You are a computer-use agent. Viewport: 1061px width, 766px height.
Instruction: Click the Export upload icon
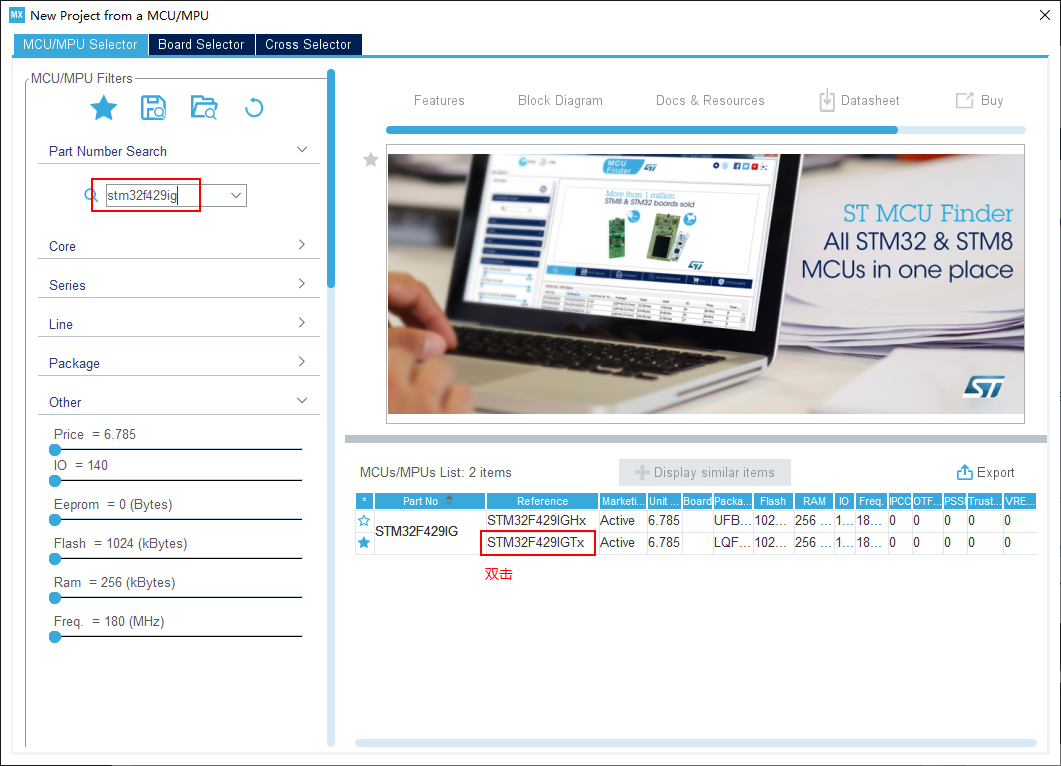point(964,472)
